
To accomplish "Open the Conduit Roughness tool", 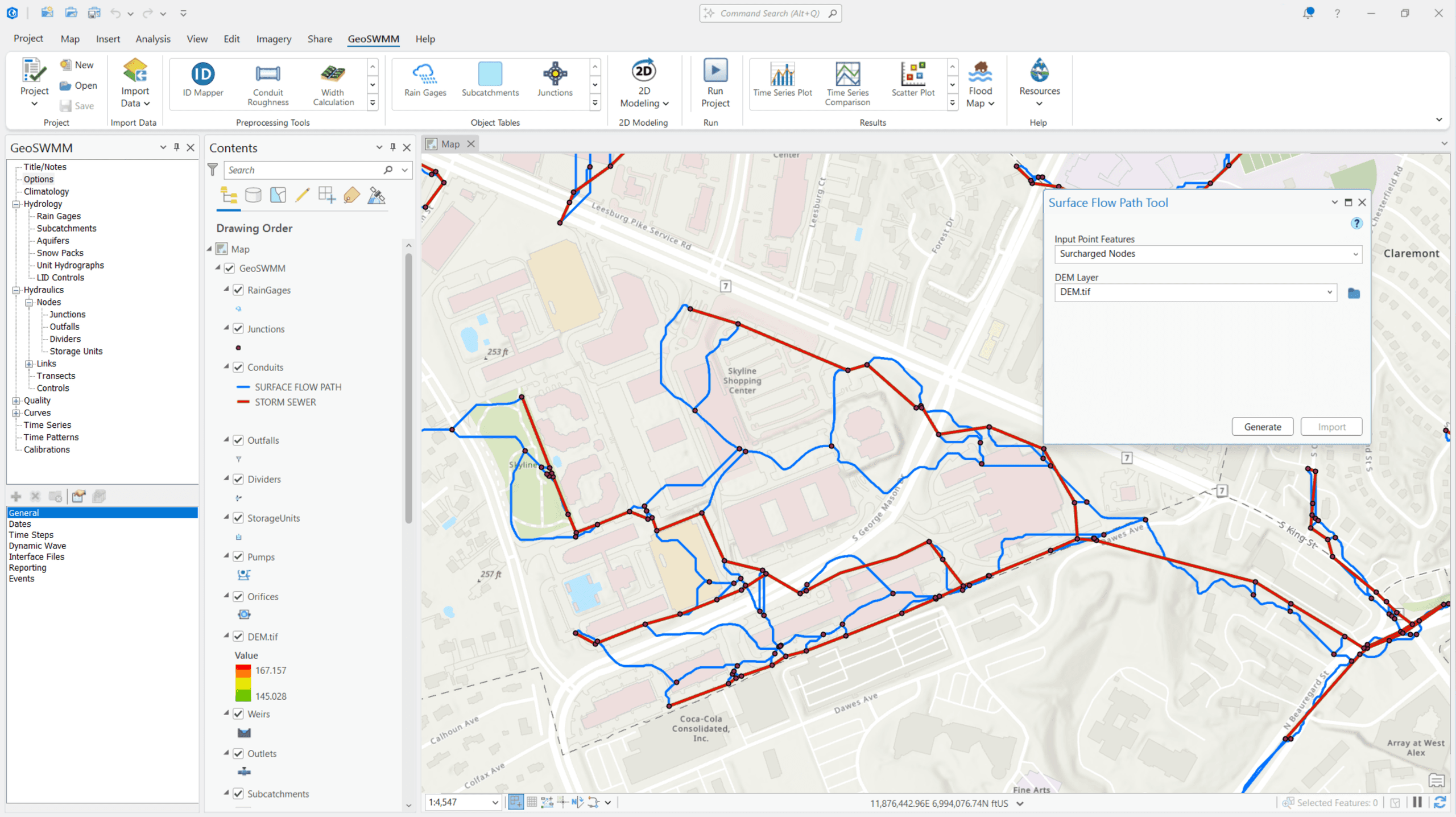I will [x=267, y=82].
